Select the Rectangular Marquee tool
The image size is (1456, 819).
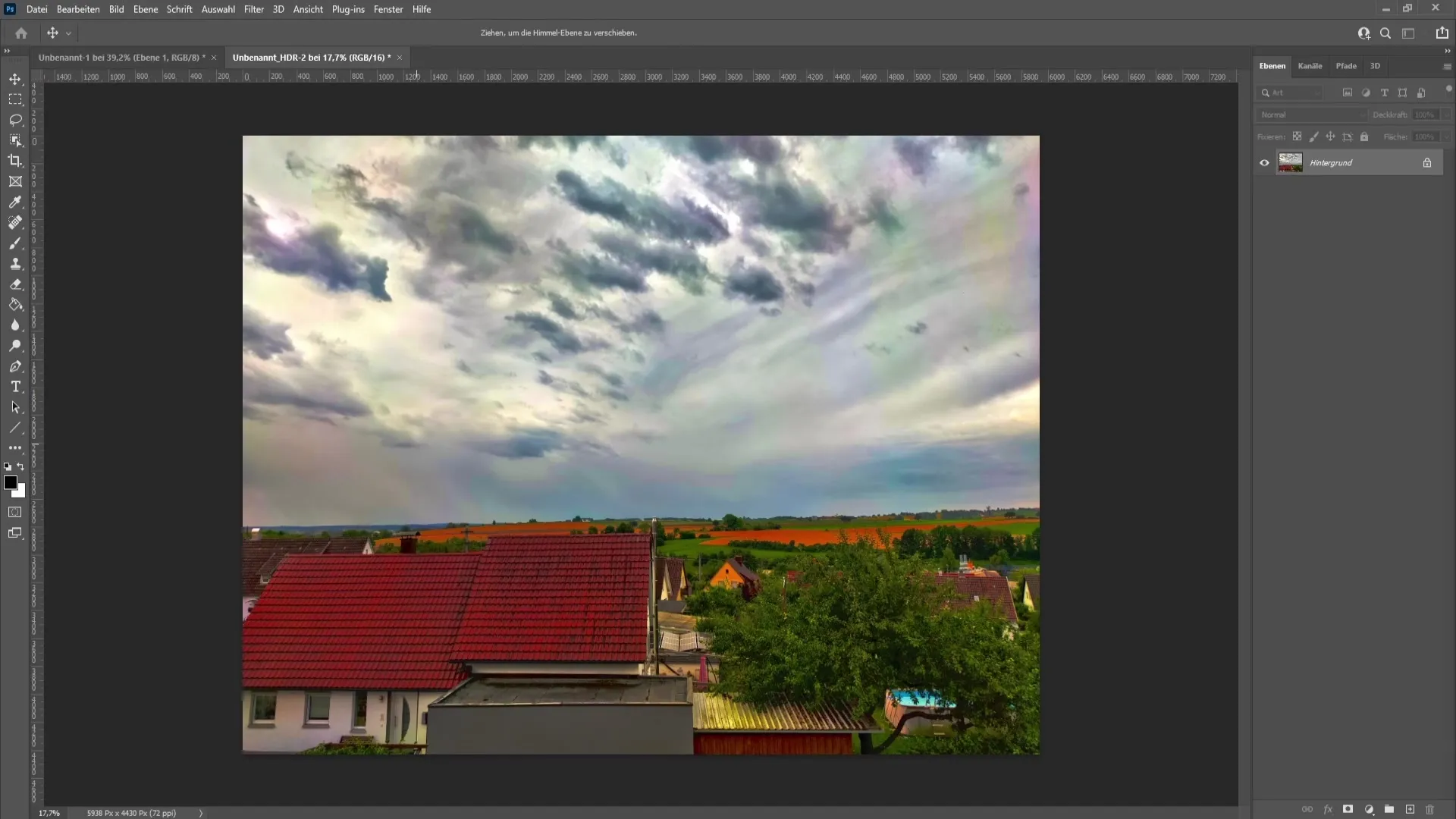coord(15,99)
